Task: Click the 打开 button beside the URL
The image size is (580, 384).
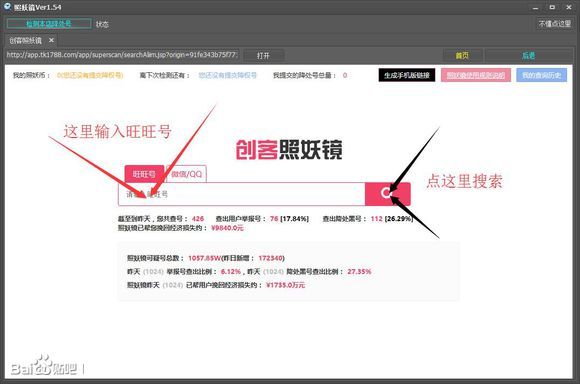Action: (x=263, y=55)
